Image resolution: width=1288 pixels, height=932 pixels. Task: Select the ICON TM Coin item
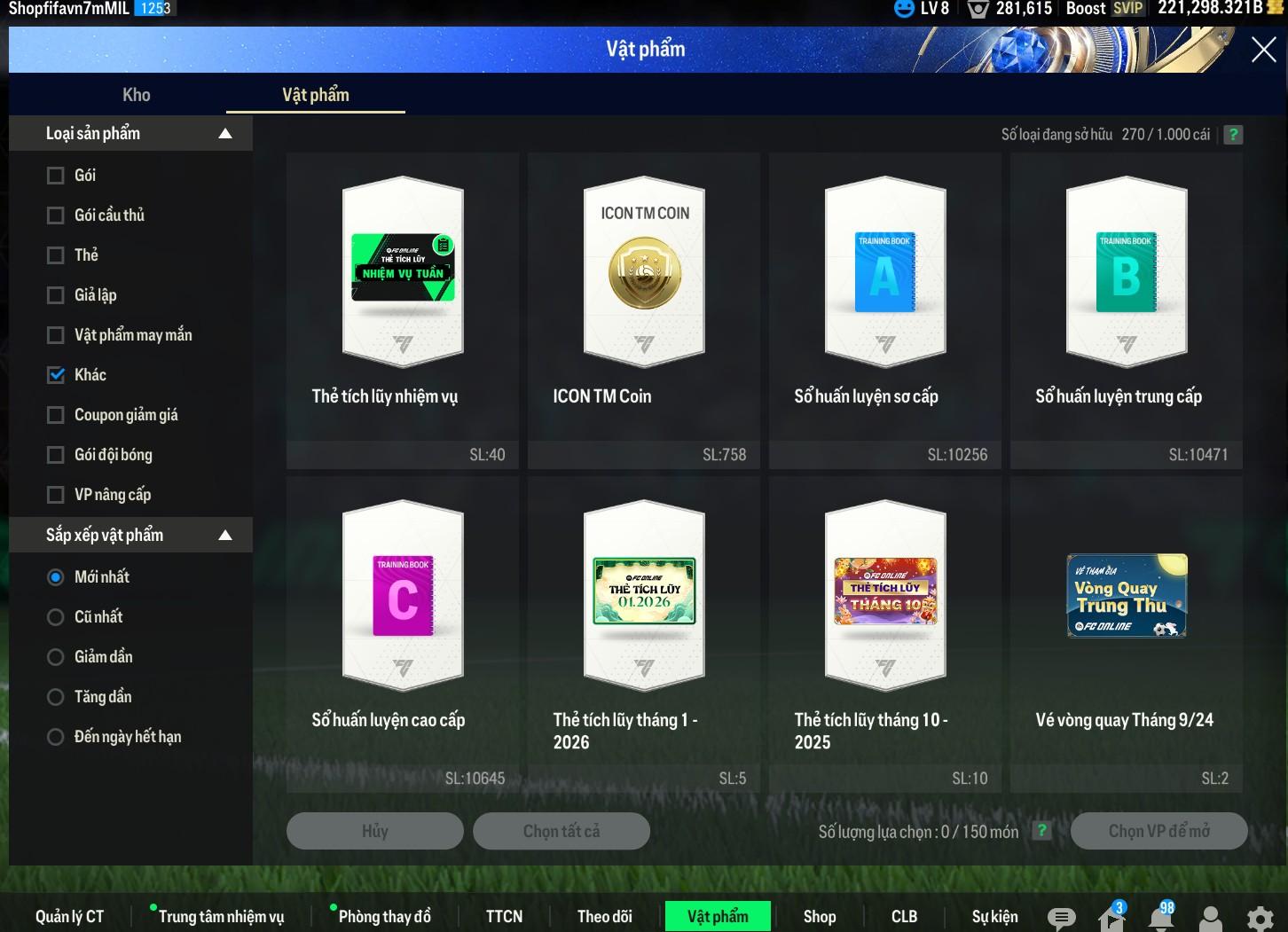[x=645, y=310]
